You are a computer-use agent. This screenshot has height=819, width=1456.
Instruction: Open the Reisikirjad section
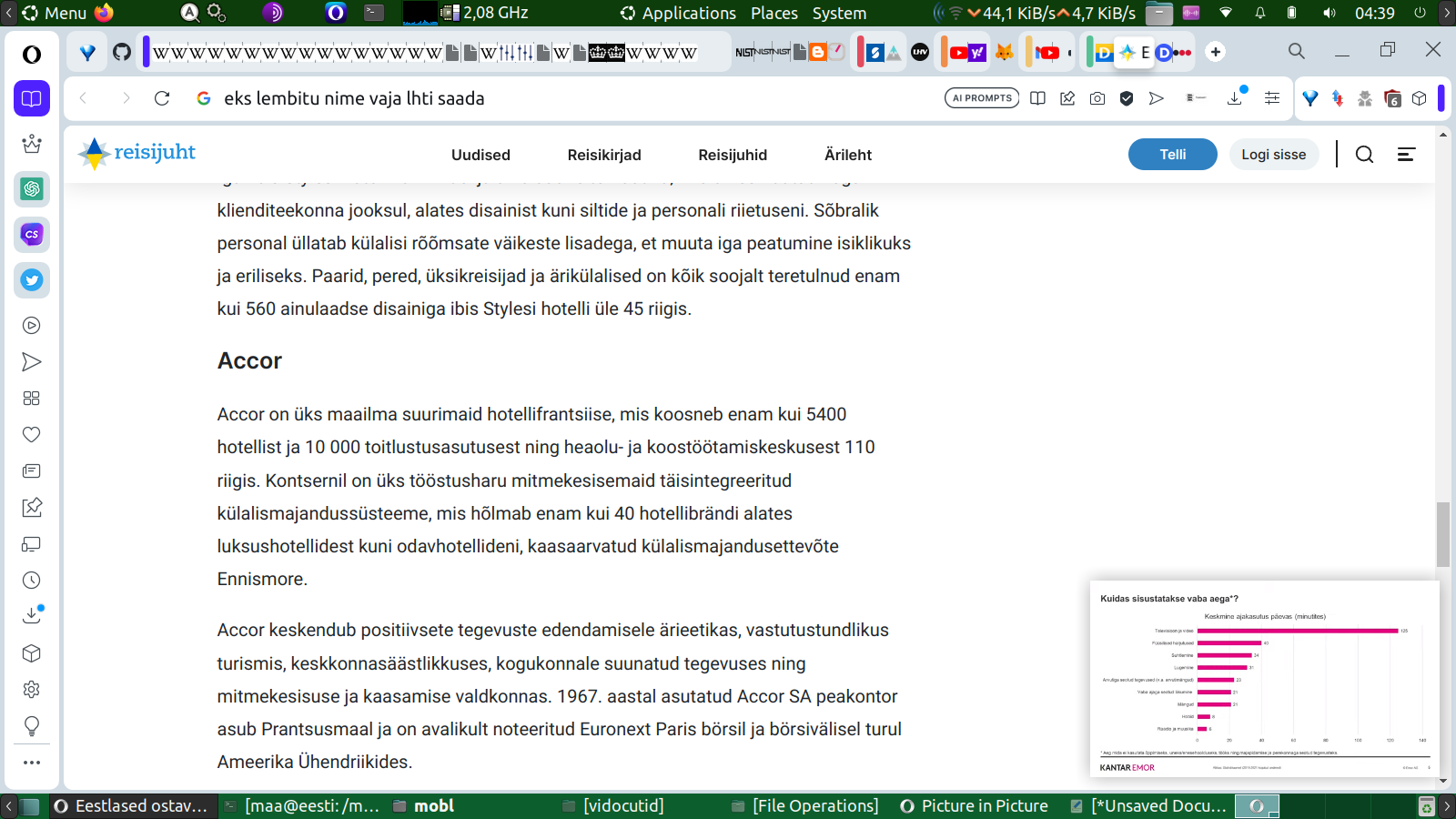pyautogui.click(x=604, y=155)
